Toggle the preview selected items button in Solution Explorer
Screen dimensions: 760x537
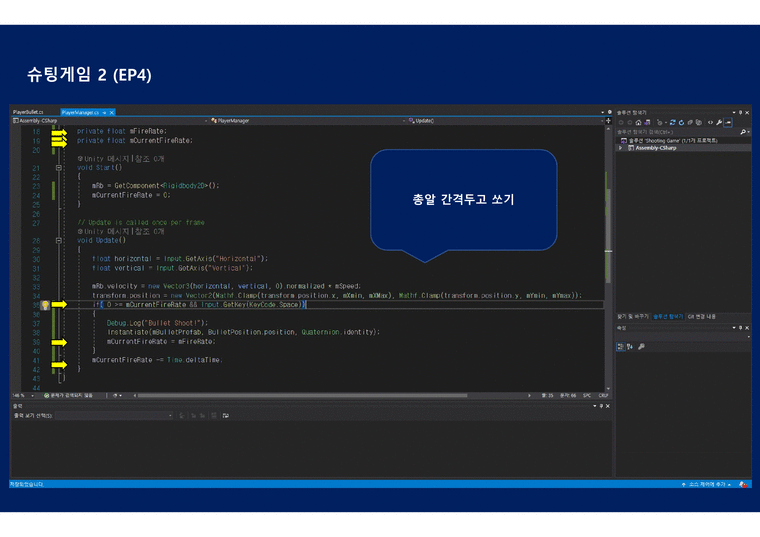[728, 121]
